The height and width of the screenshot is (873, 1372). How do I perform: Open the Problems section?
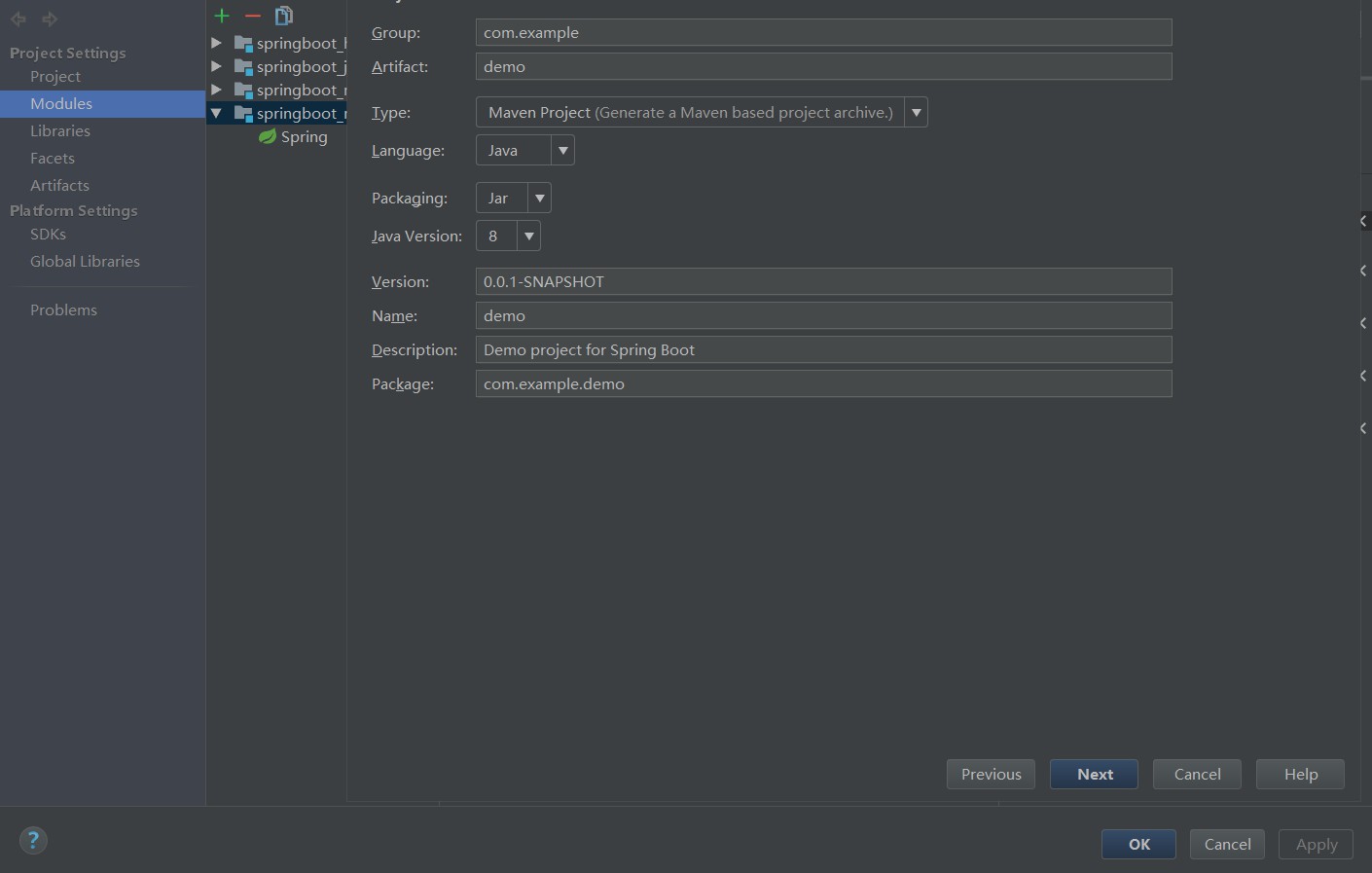point(63,309)
